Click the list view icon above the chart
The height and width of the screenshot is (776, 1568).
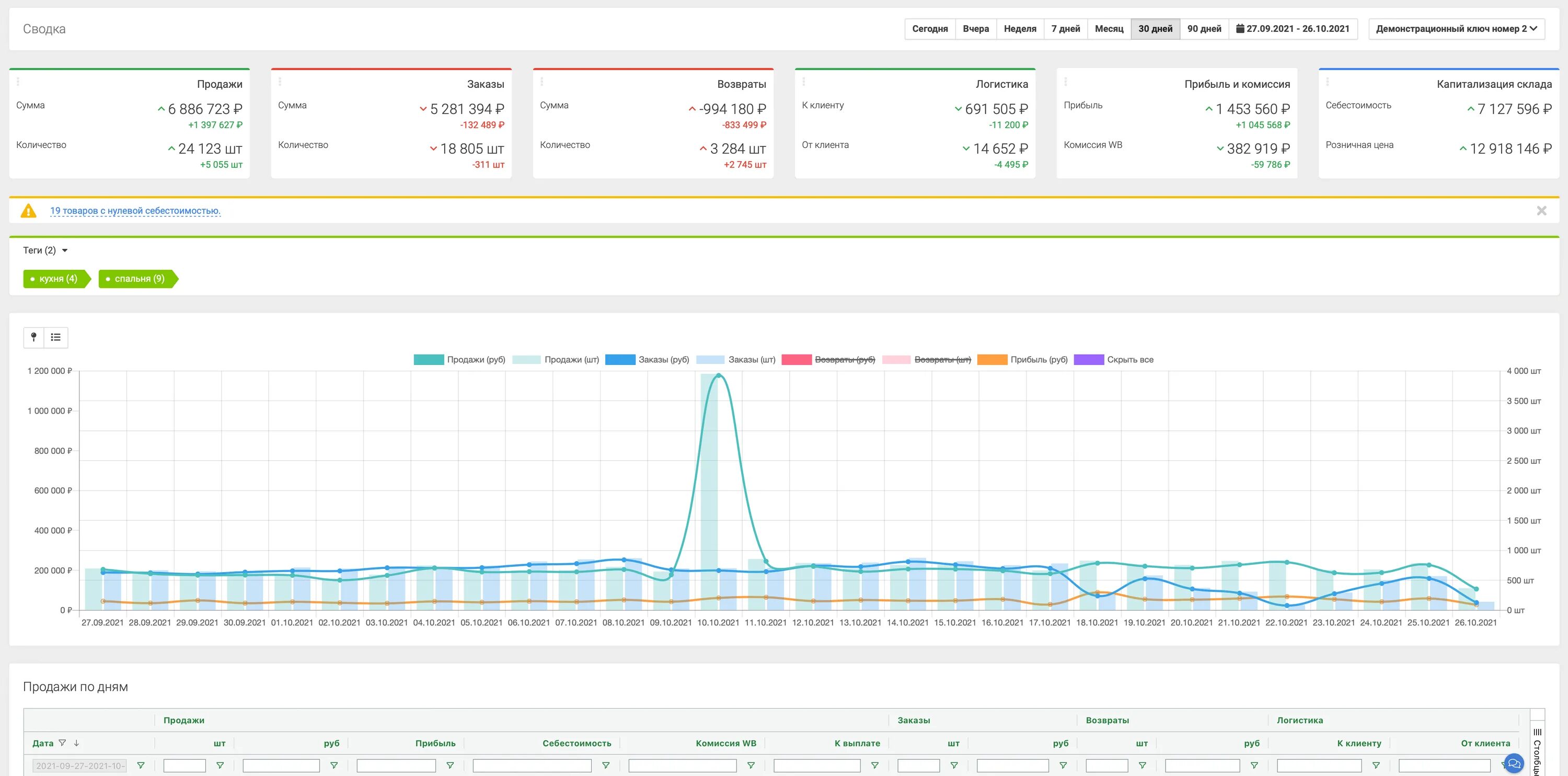(x=56, y=337)
